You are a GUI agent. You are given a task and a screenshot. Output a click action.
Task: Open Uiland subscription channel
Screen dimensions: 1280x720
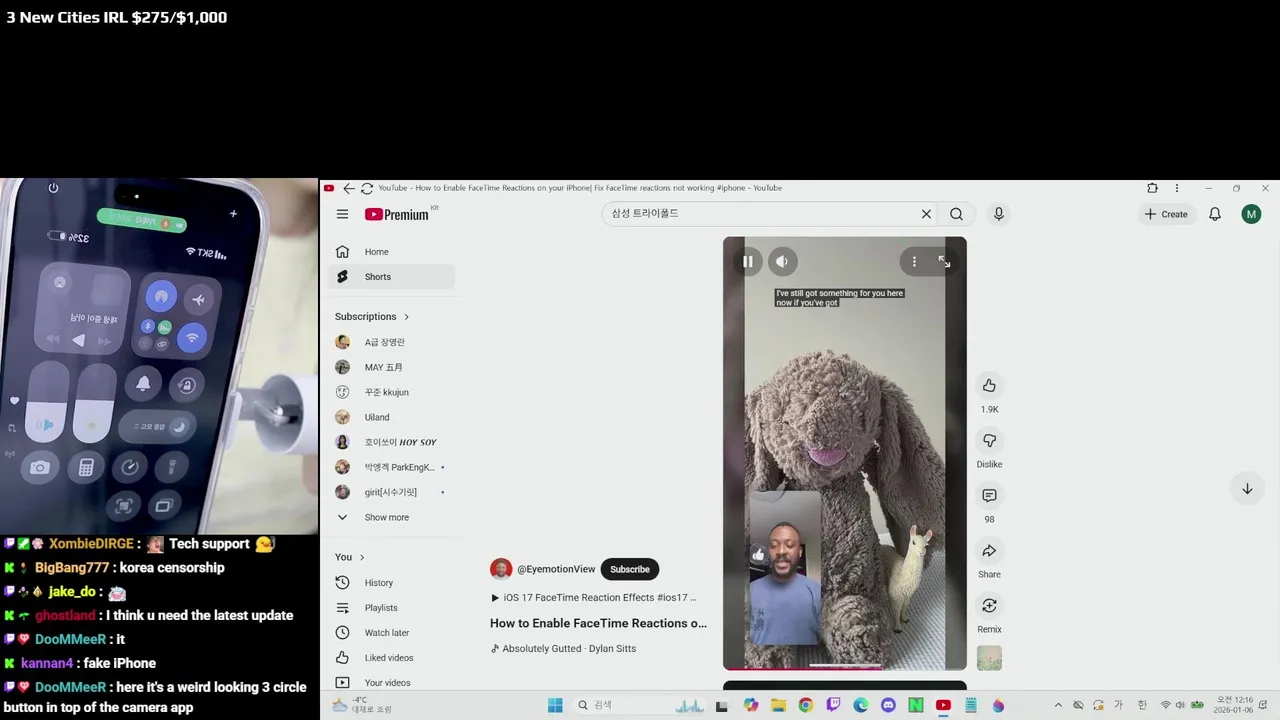coord(392,417)
